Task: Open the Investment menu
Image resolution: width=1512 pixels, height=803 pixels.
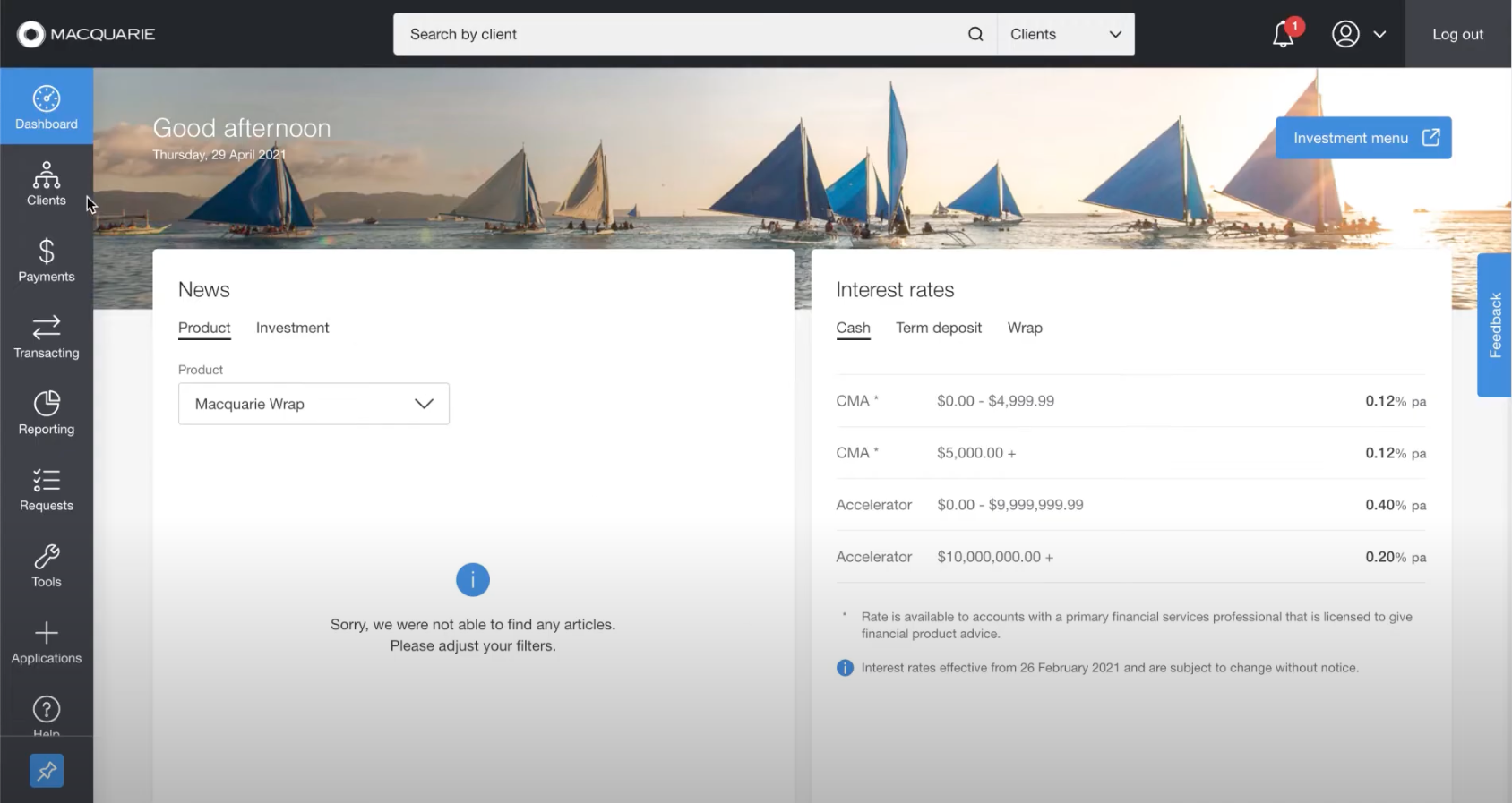Action: coord(1363,138)
